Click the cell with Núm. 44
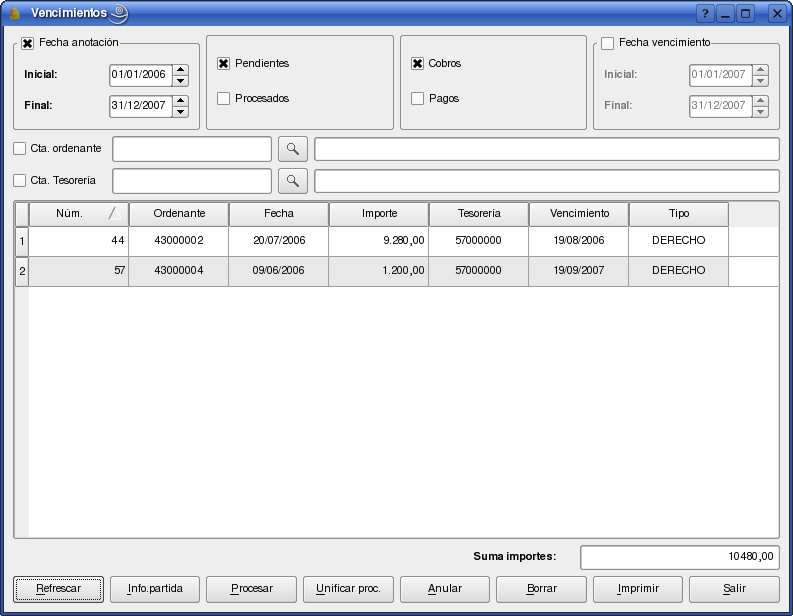Viewport: 793px width, 616px height. pyautogui.click(x=78, y=241)
